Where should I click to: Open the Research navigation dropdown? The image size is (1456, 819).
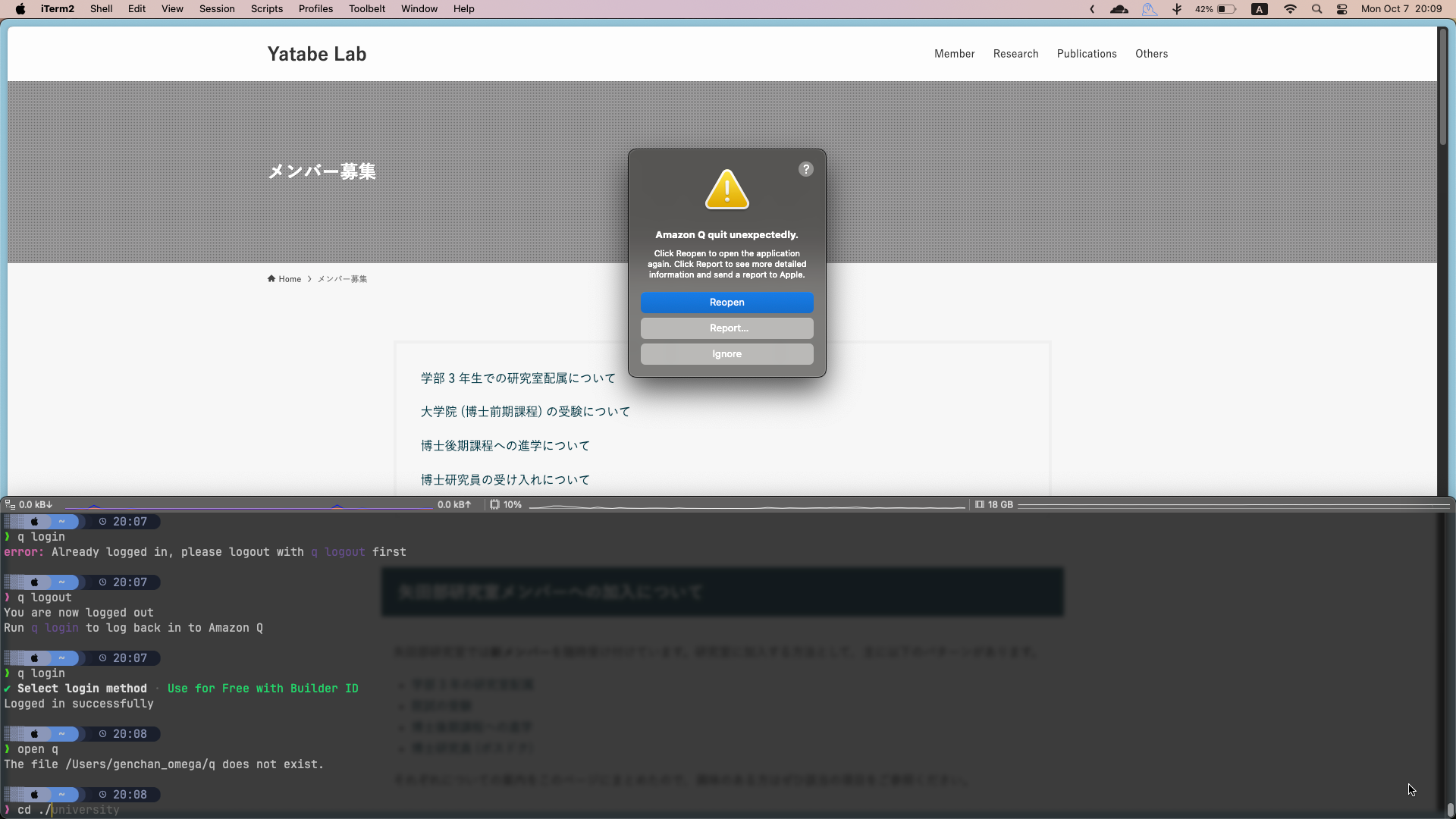click(x=1015, y=54)
